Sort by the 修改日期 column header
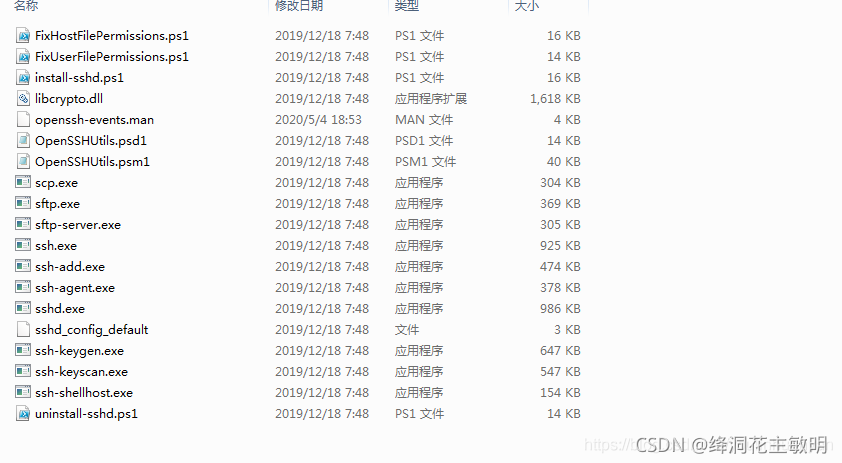Viewport: 842px width, 463px height. click(x=299, y=6)
